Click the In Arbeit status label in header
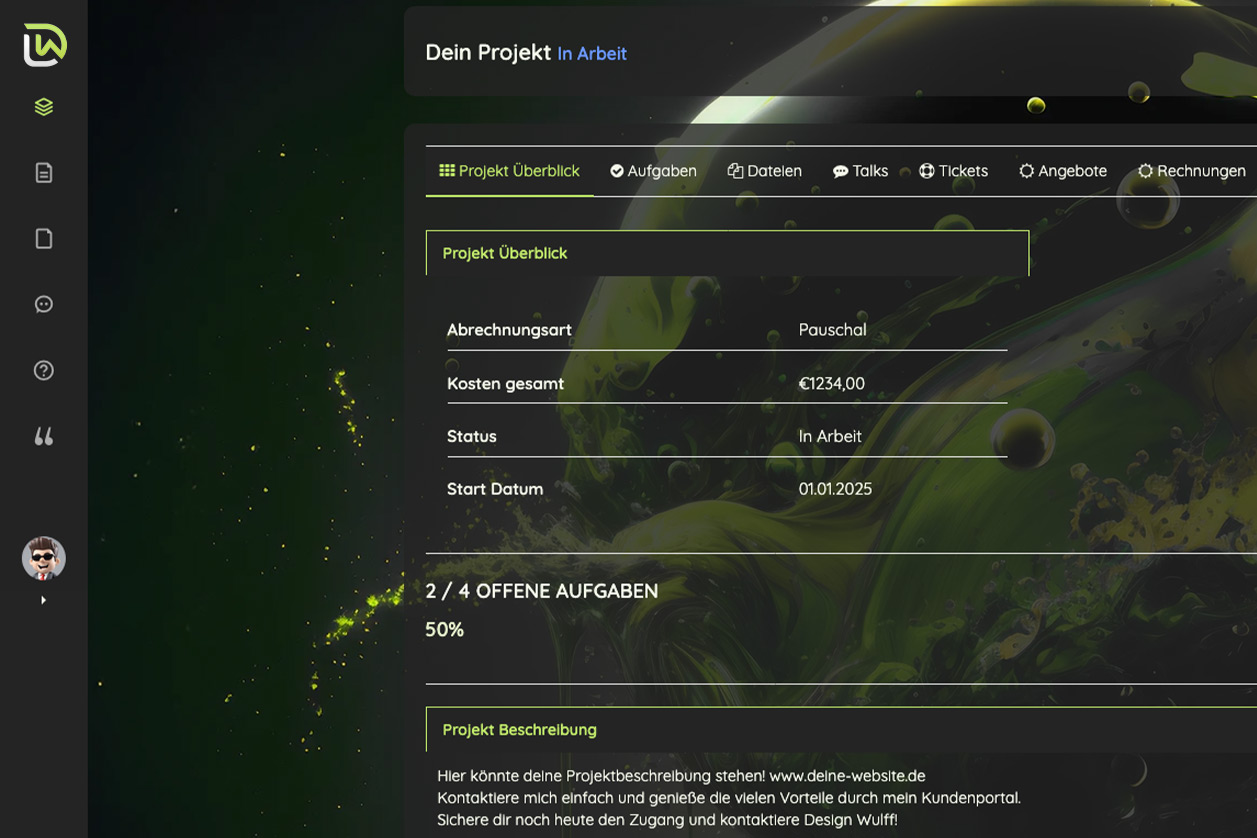1257x838 pixels. point(592,54)
